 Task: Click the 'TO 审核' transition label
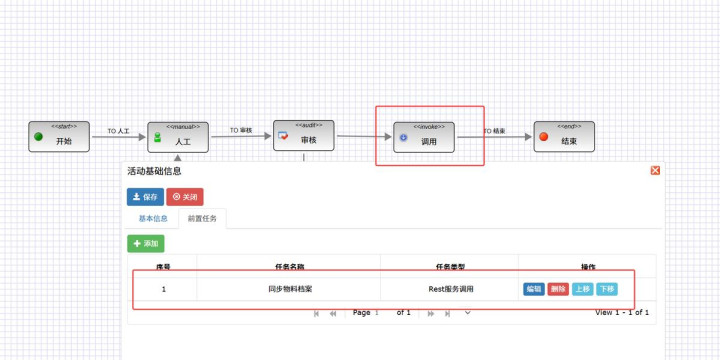[x=241, y=130]
